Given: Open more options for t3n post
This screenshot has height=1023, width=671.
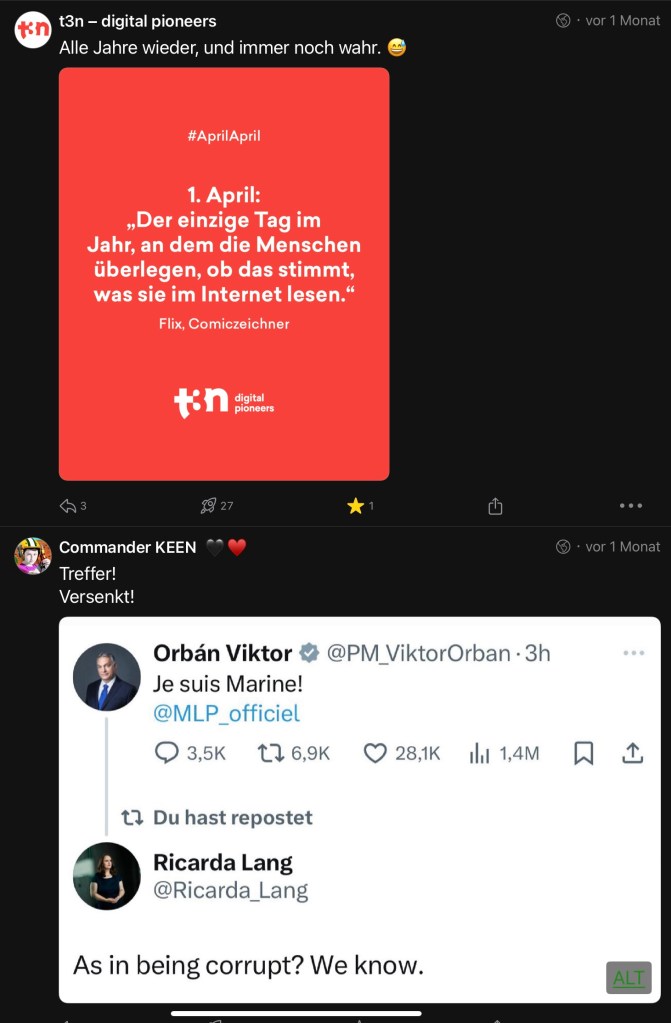Looking at the screenshot, I should coord(630,506).
